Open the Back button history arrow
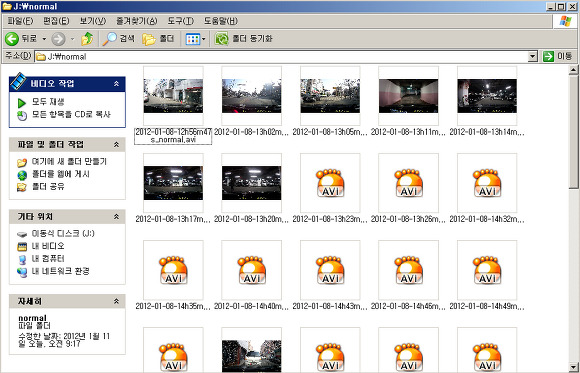Viewport: 580px width, 373px height. (x=44, y=38)
